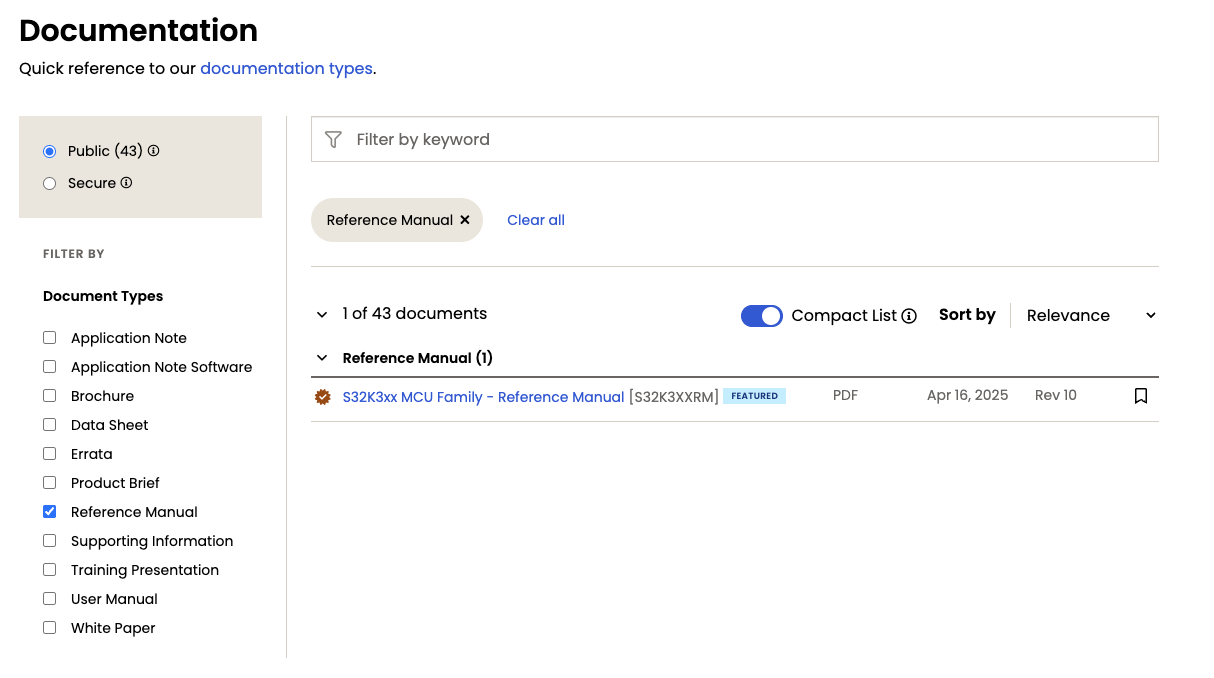Click the verified badge icon beside S32K3xx

(x=323, y=397)
